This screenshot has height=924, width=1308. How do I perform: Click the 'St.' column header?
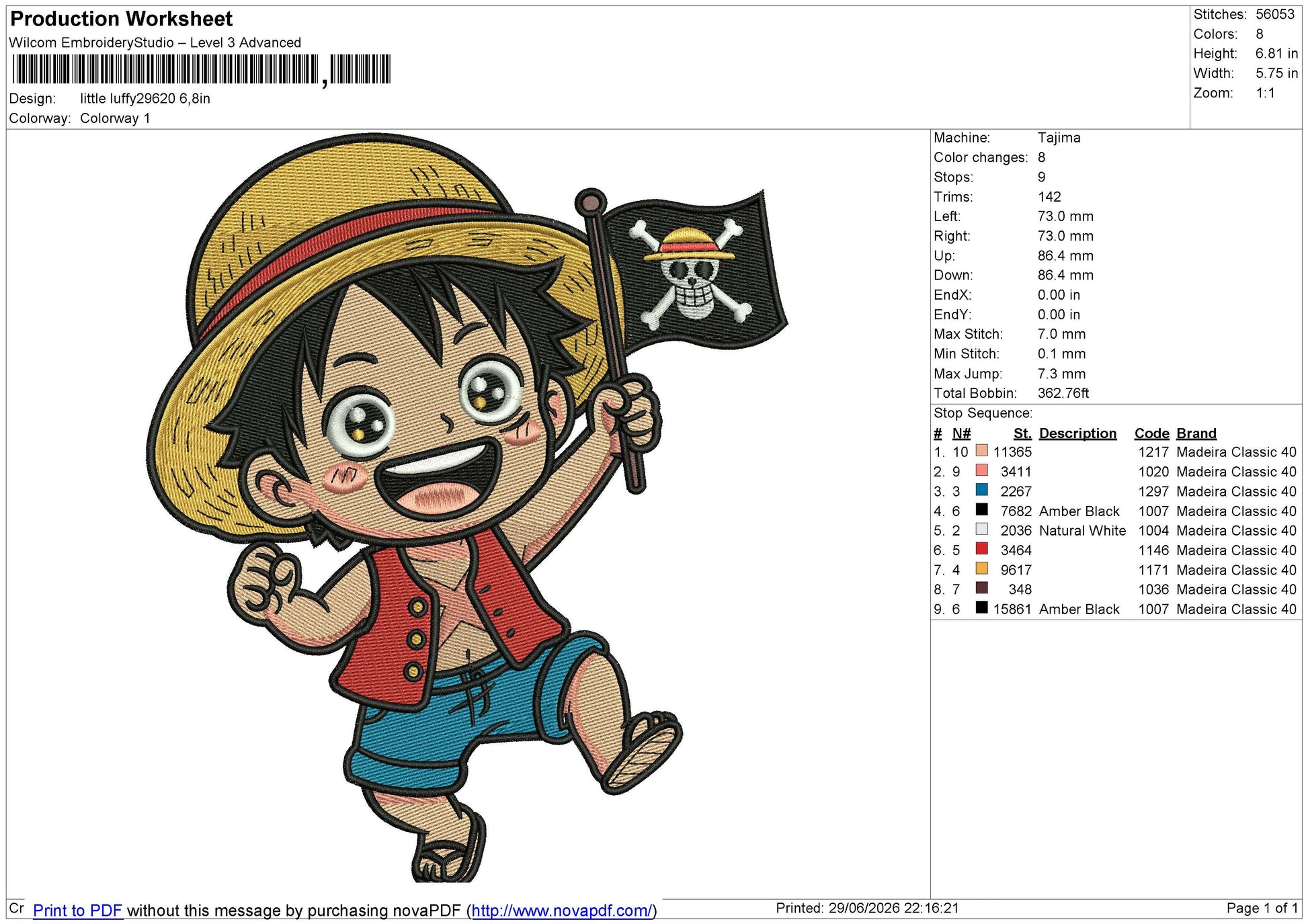point(1022,433)
